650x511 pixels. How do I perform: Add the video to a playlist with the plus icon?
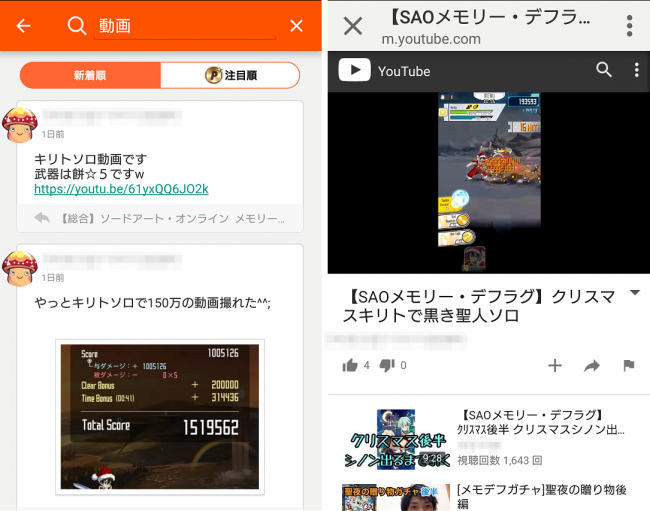pyautogui.click(x=555, y=365)
